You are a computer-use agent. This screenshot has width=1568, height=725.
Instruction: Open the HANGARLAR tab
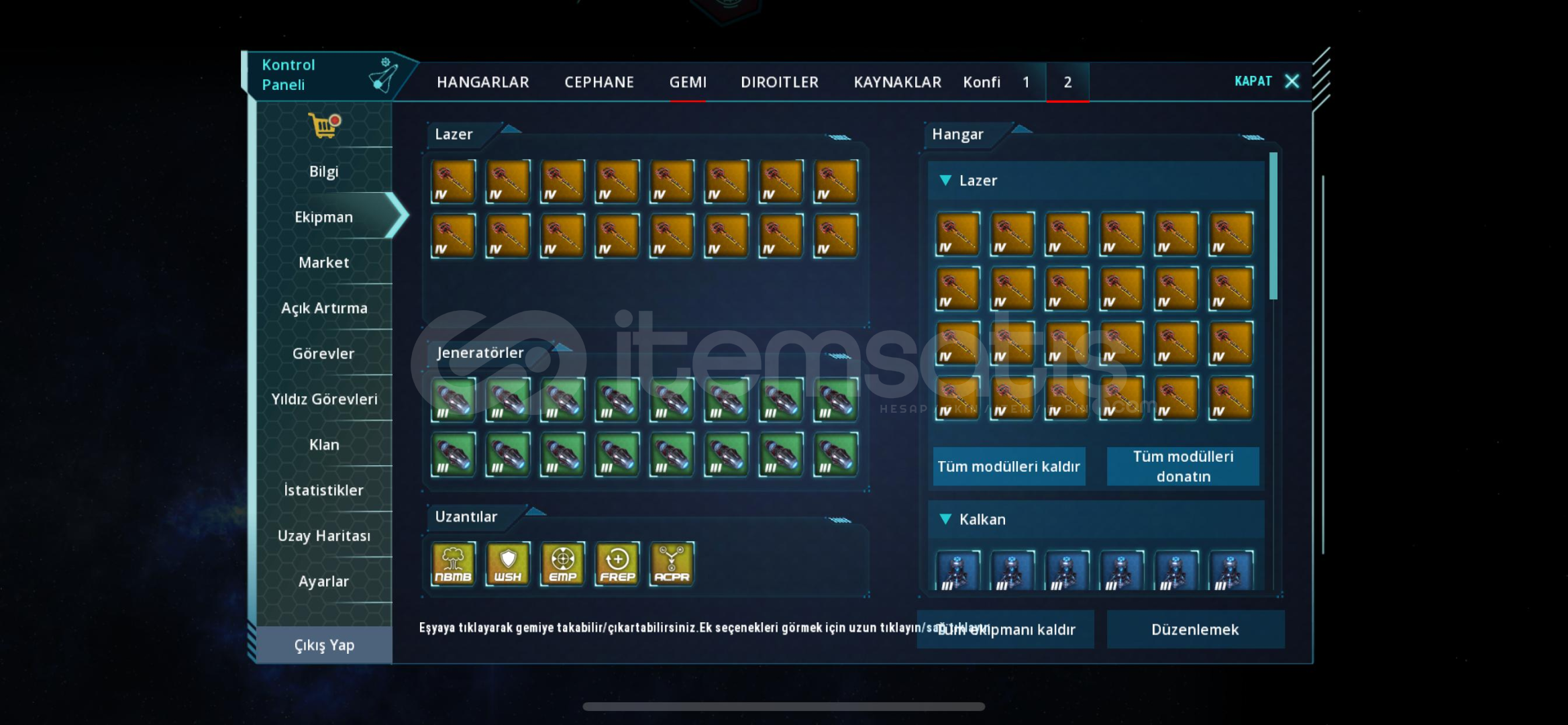click(482, 82)
